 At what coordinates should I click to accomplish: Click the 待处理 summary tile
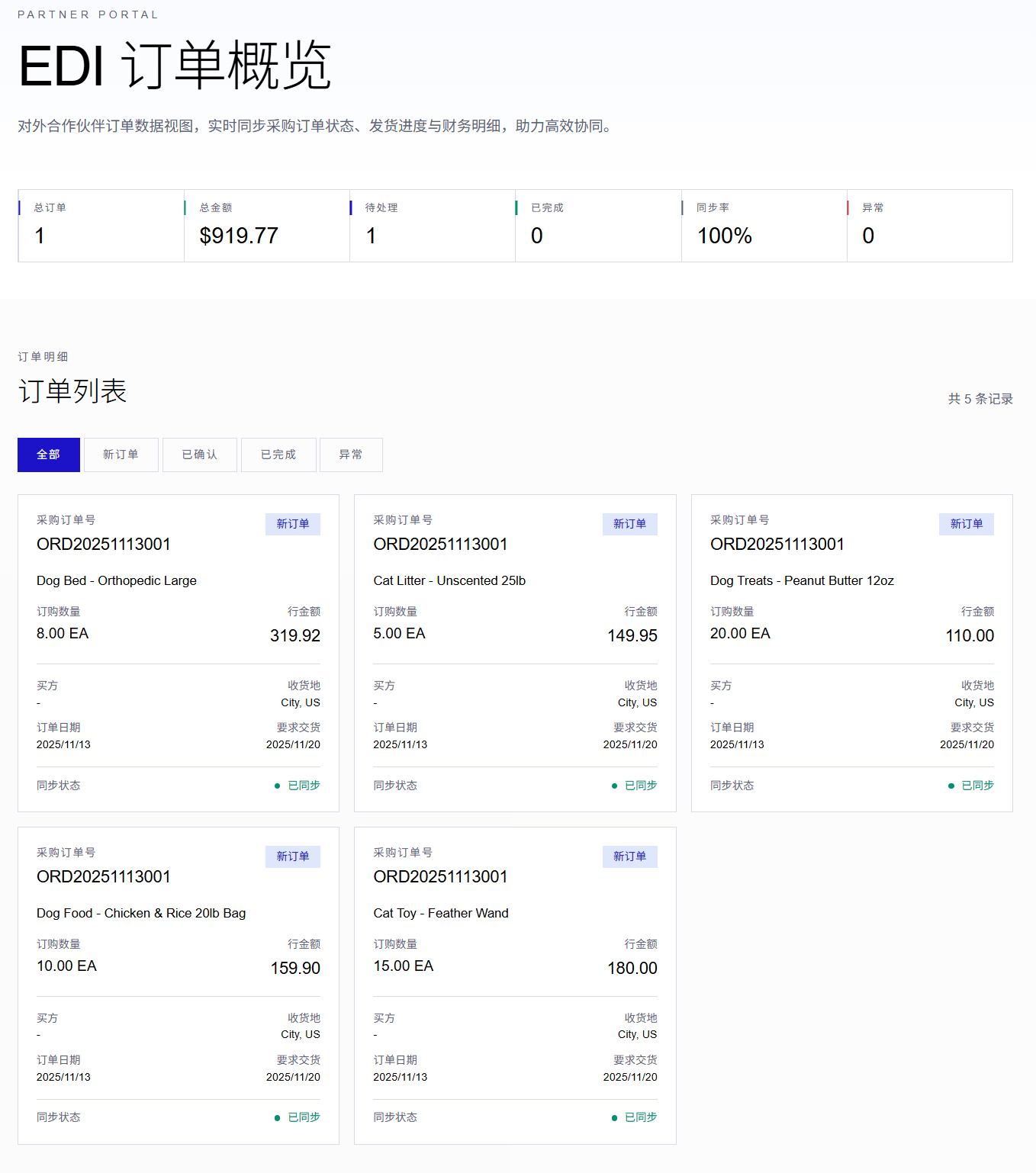433,226
